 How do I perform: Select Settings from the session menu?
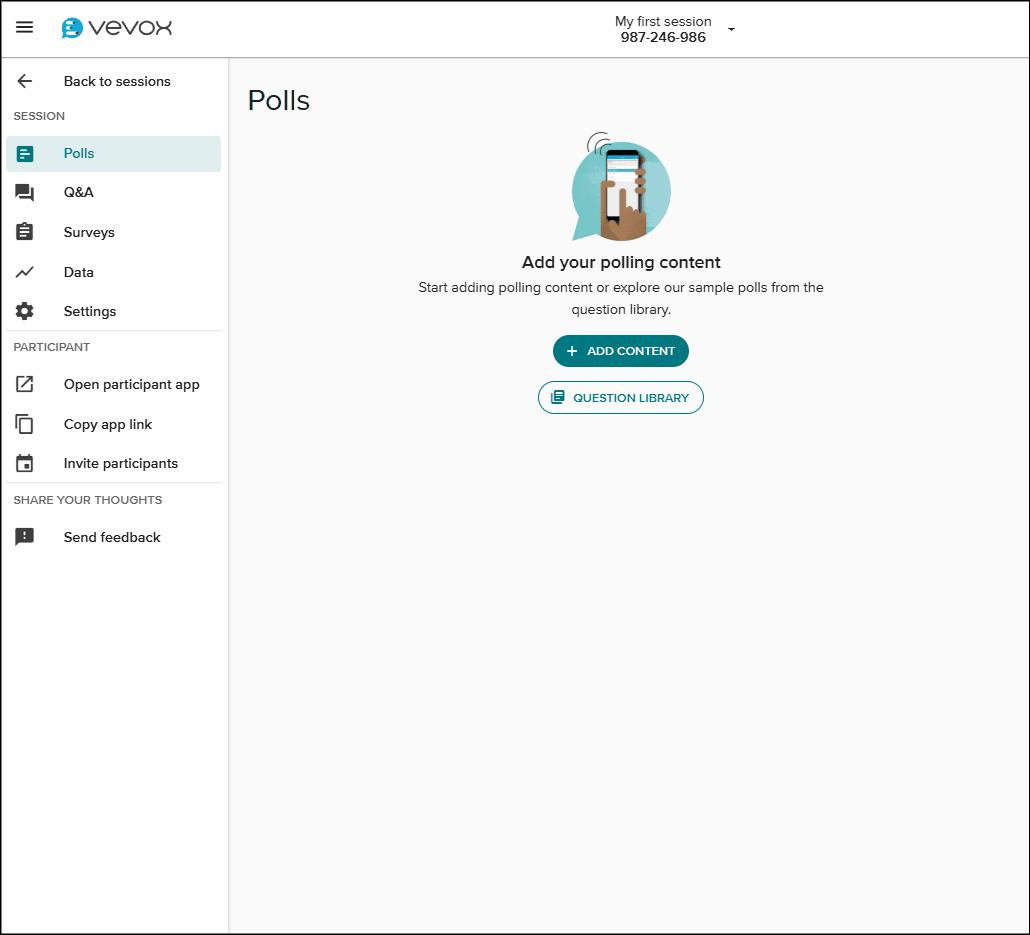coord(90,311)
